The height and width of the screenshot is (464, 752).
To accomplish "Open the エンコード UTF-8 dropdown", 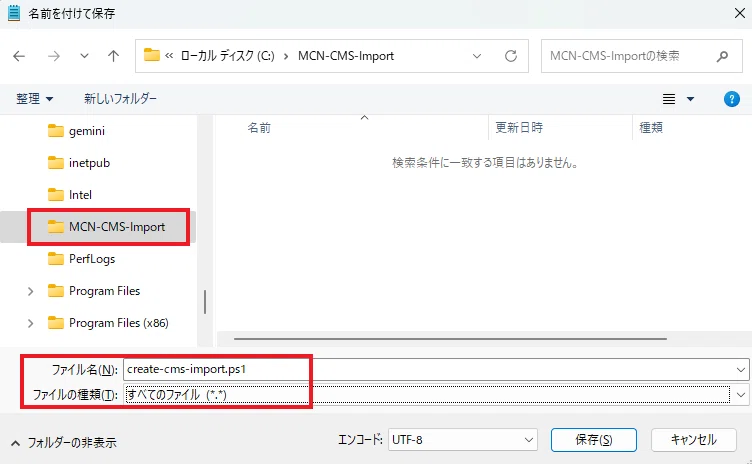I will [x=463, y=440].
